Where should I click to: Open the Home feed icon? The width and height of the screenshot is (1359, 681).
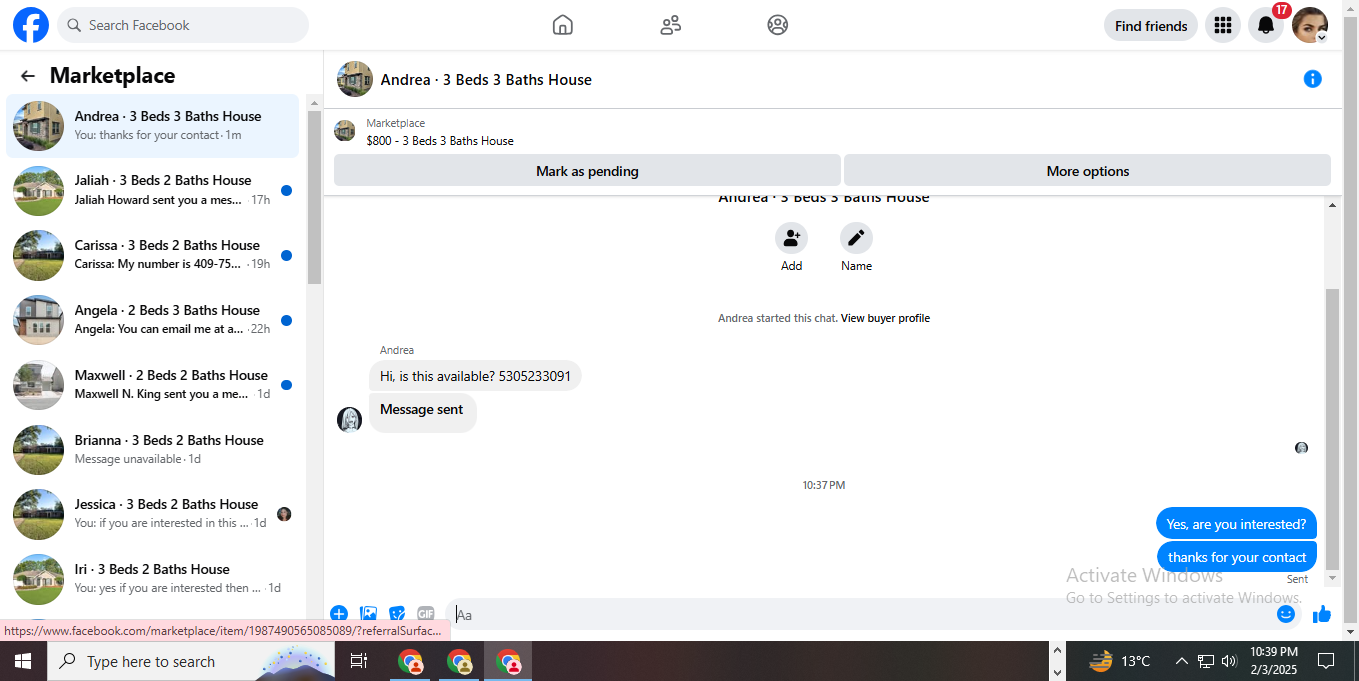(563, 25)
